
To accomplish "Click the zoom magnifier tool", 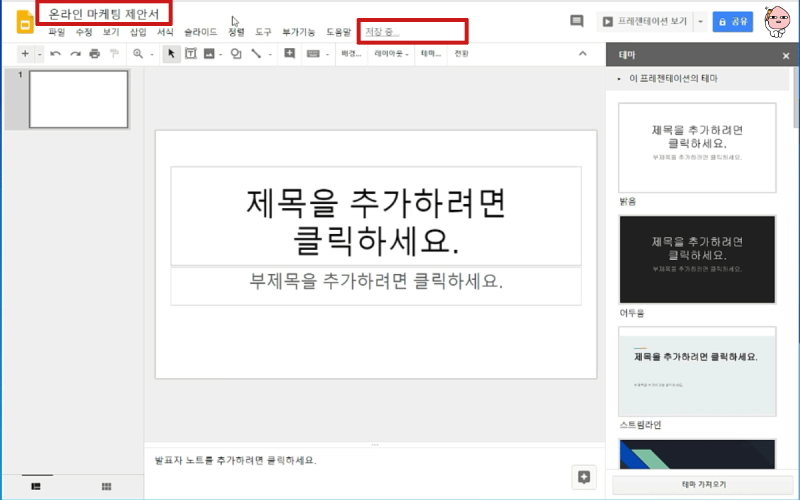I will click(138, 54).
